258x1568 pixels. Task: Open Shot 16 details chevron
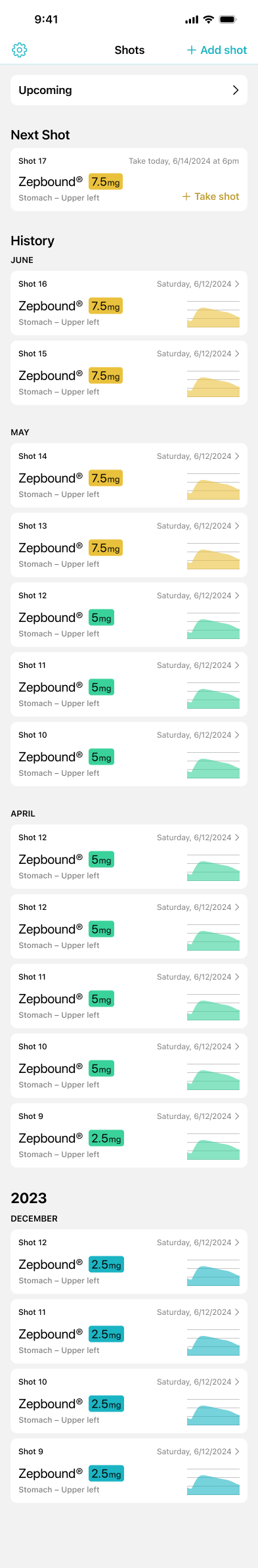(x=237, y=284)
